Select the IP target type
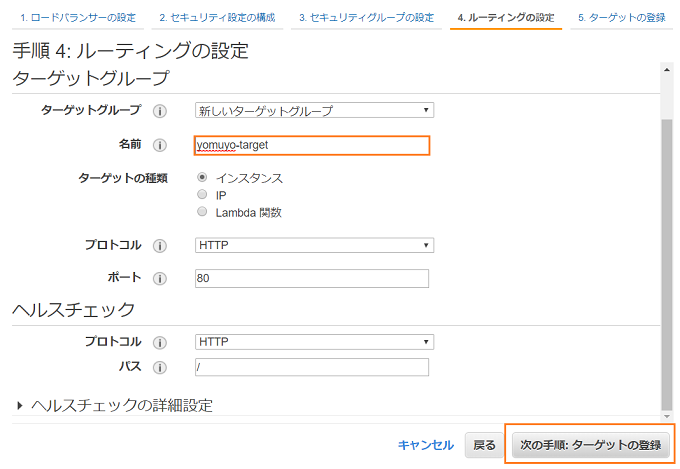The height and width of the screenshot is (469, 680). coord(203,195)
